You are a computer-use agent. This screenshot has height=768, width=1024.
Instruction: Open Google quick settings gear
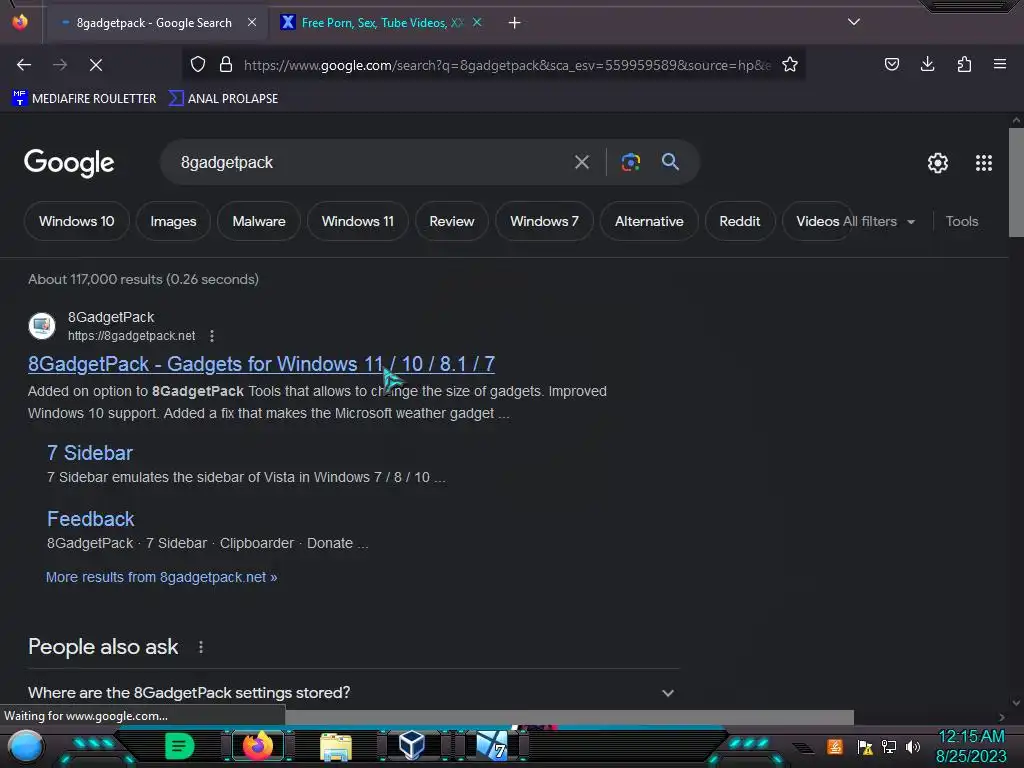(938, 163)
